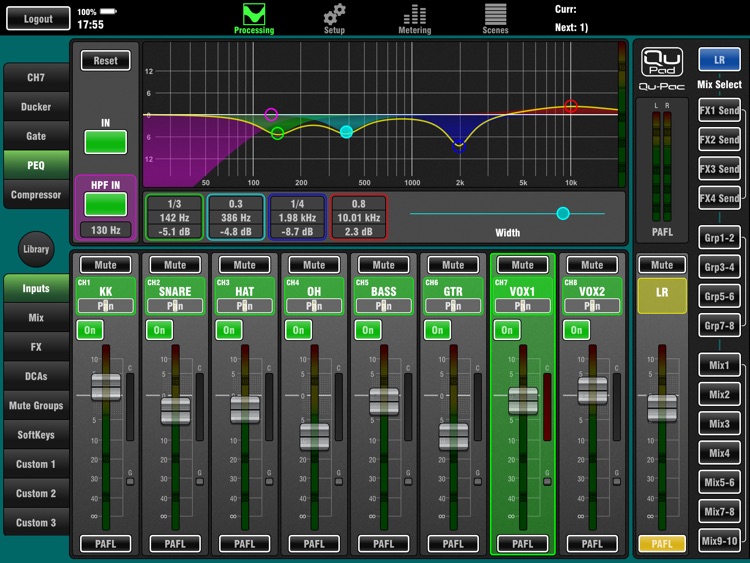
Task: Select the FX1 Send mix
Action: (x=719, y=110)
